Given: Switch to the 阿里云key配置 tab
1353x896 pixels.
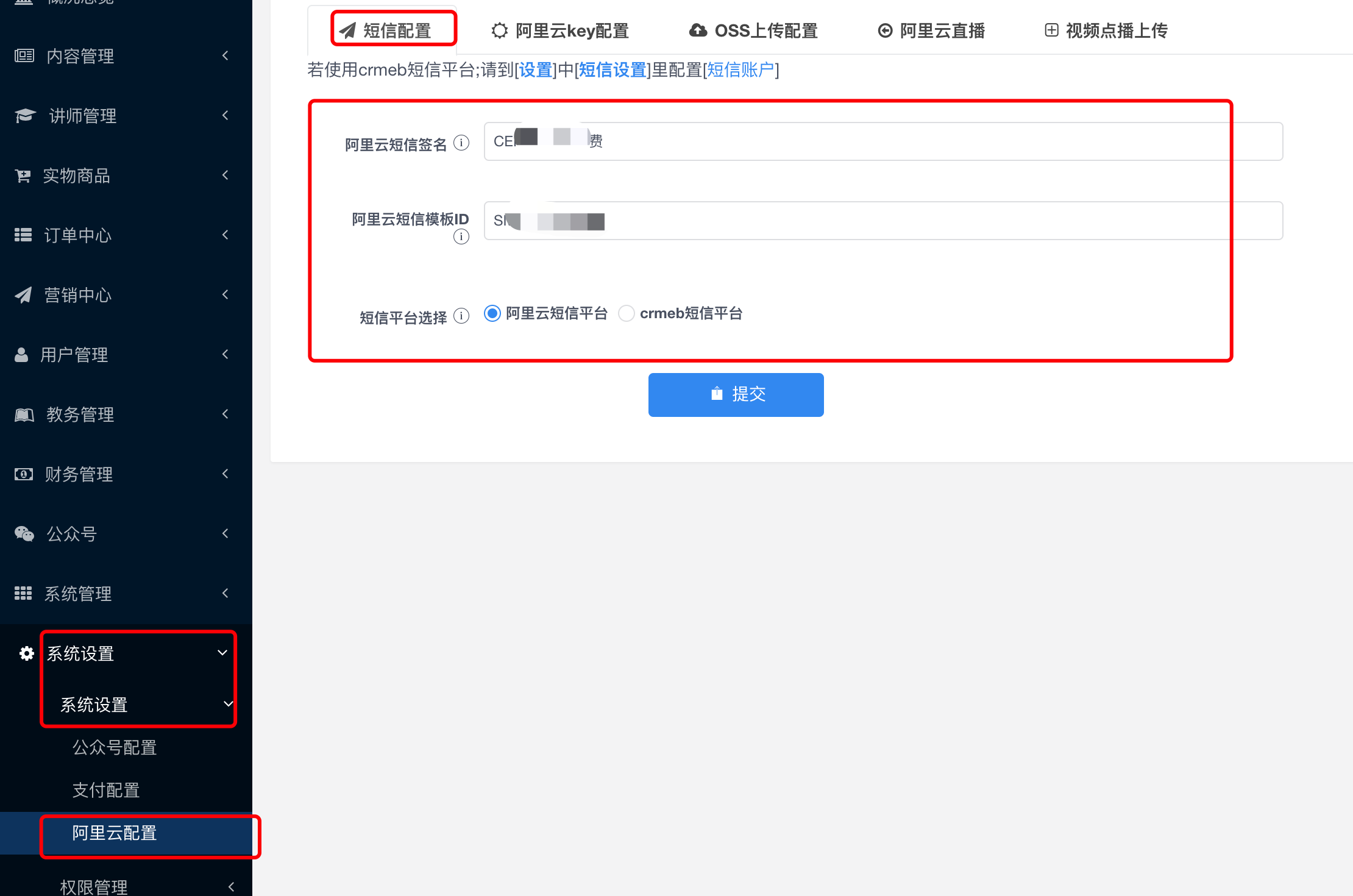Looking at the screenshot, I should [x=560, y=30].
